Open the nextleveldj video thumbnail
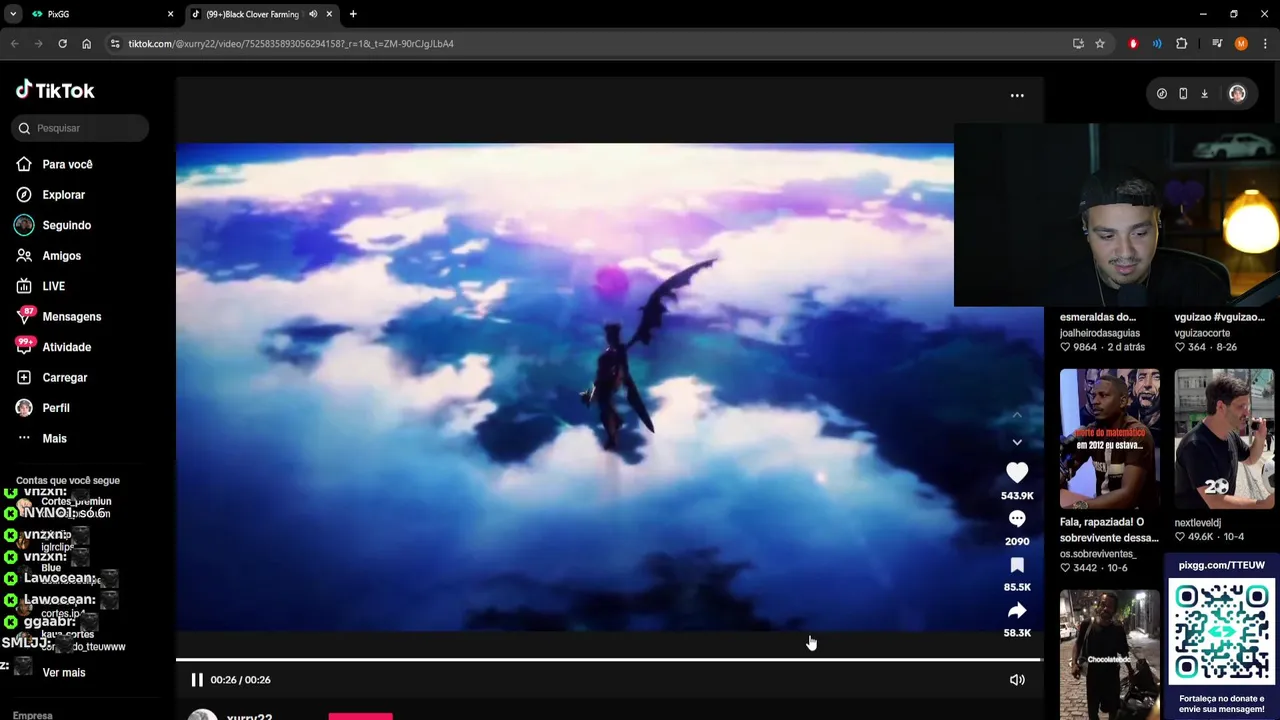Viewport: 1280px width, 720px height. click(1224, 439)
